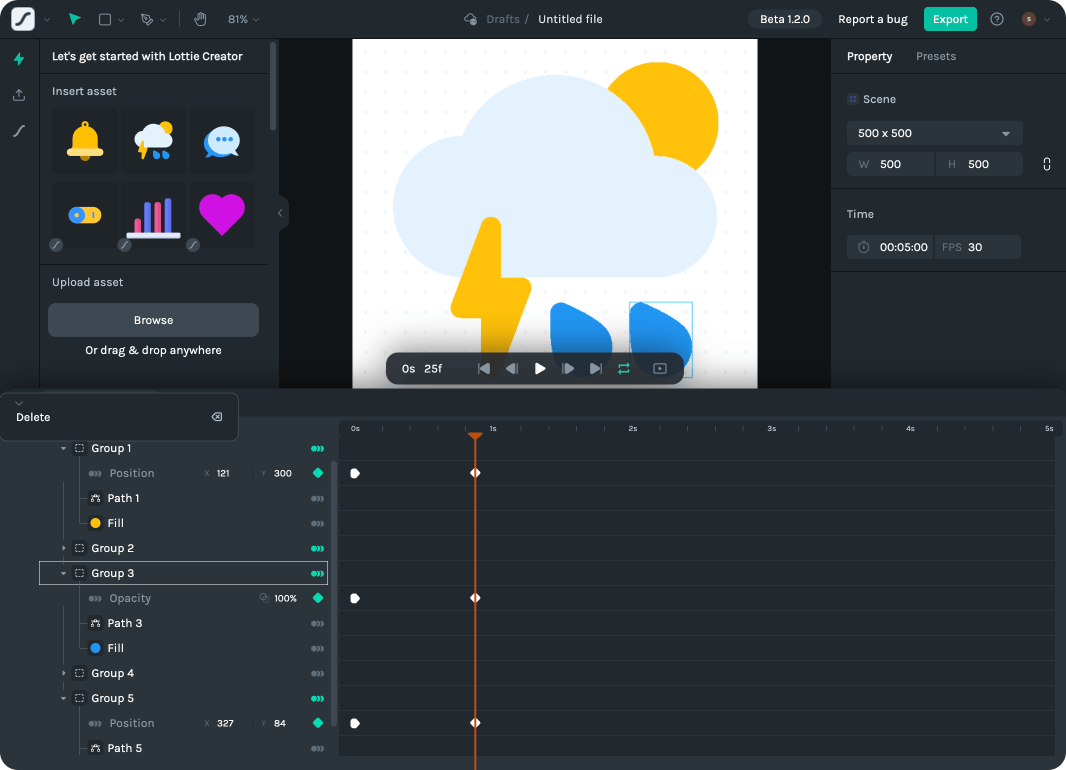Viewport: 1066px width, 770px height.
Task: Click the aspect ratio lock icon
Action: [x=1046, y=164]
